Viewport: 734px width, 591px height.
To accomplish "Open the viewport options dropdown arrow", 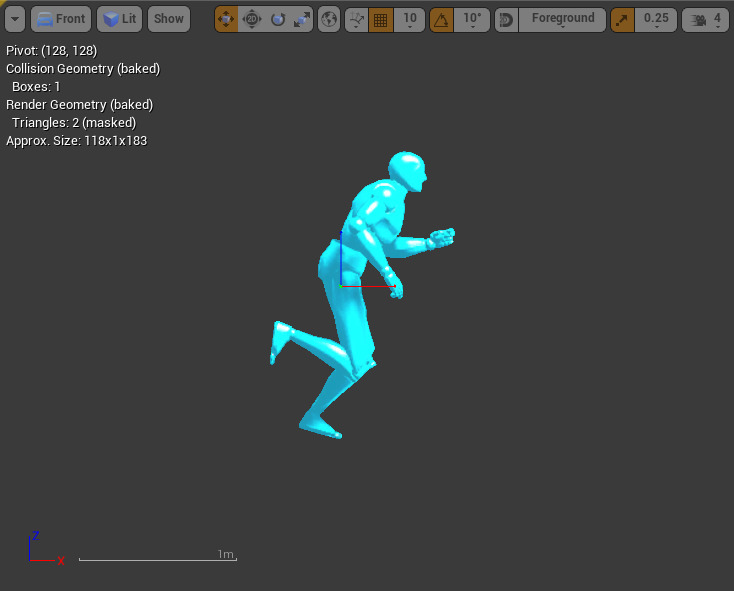I will tap(15, 19).
